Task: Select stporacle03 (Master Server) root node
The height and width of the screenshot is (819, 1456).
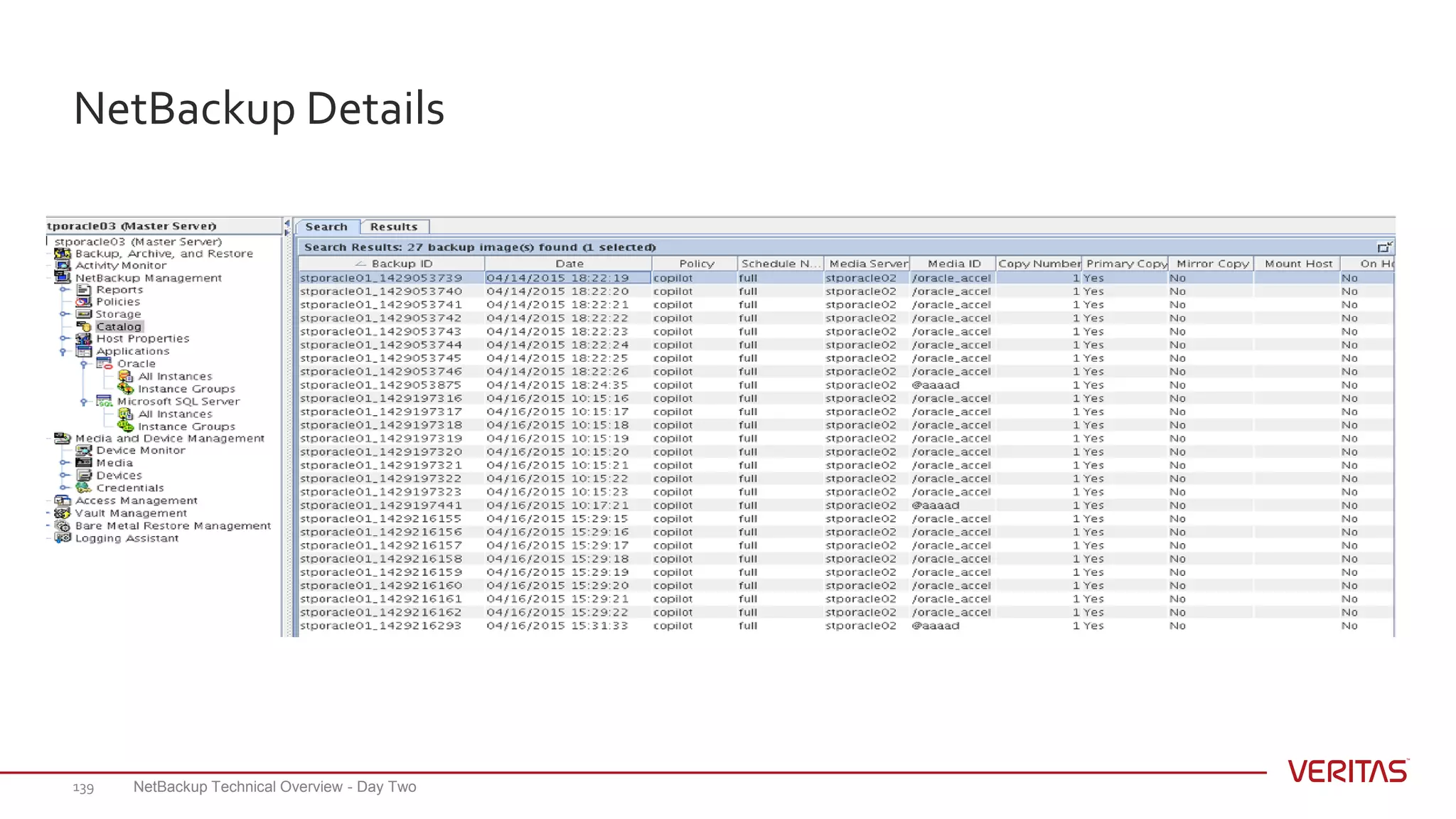Action: point(138,242)
